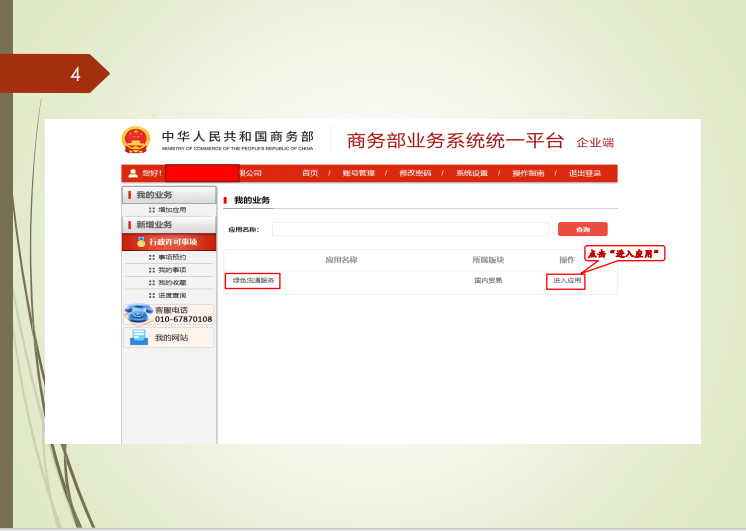Select 增加应用 in the sidebar

171,210
